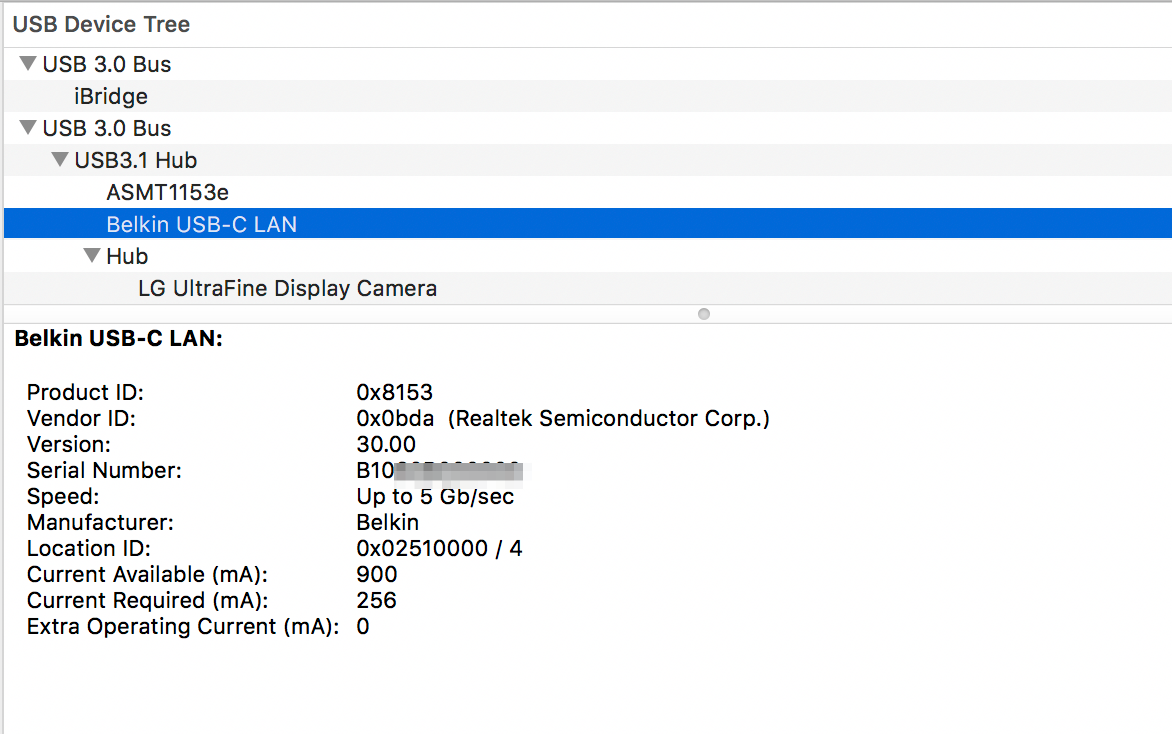Click the Manufacturer label

100,522
